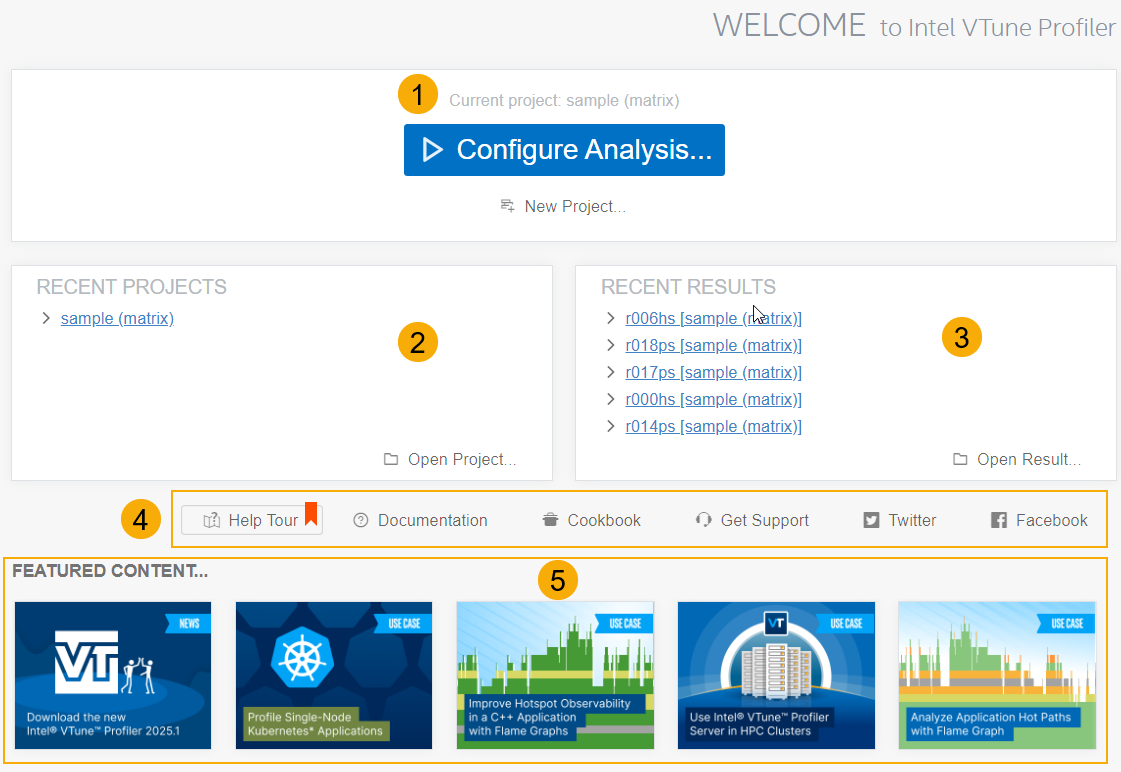The width and height of the screenshot is (1121, 772).
Task: Open the Kubernetes Applications use case card
Action: coord(334,676)
